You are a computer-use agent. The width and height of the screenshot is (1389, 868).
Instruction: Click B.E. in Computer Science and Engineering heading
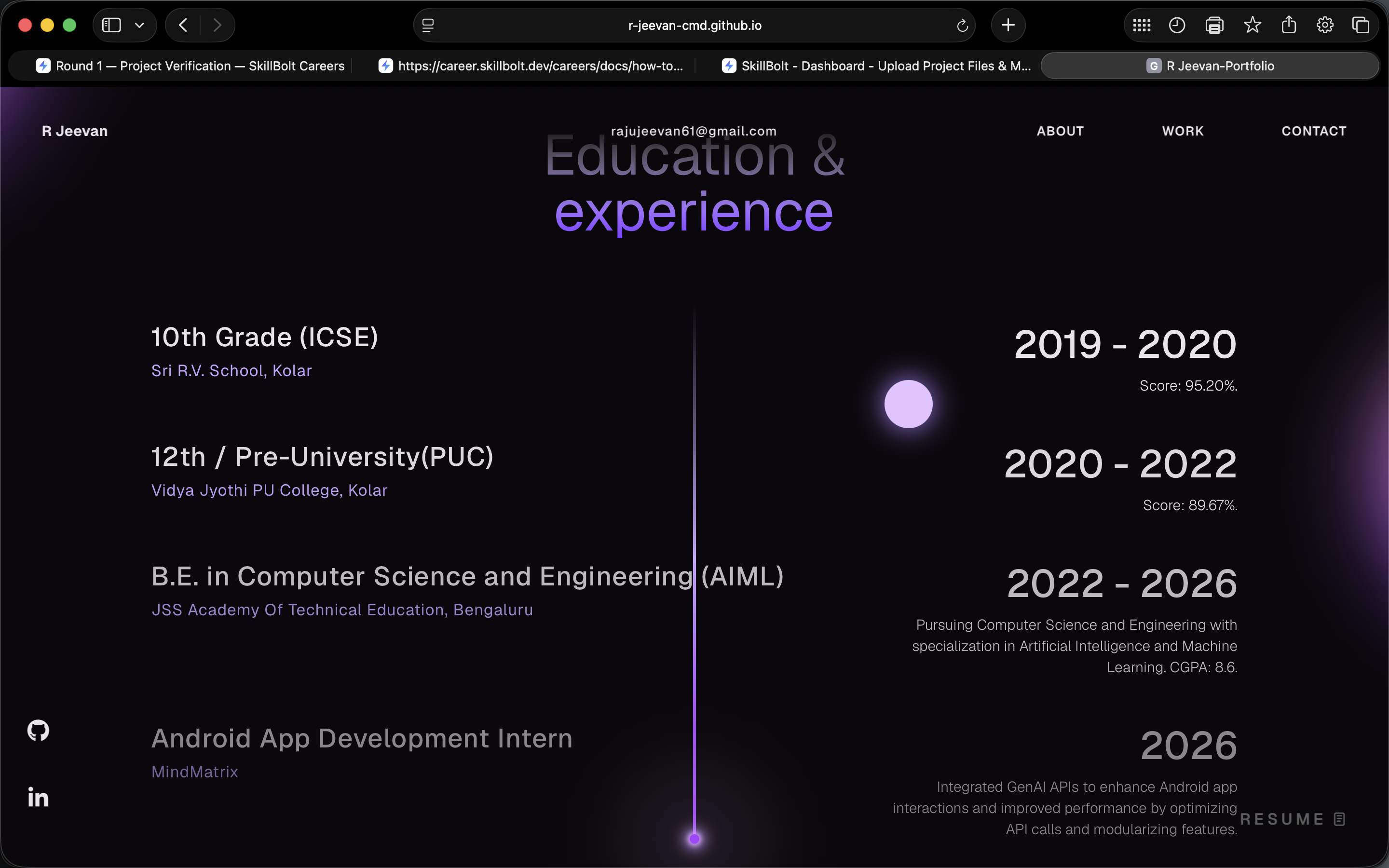[x=467, y=576]
